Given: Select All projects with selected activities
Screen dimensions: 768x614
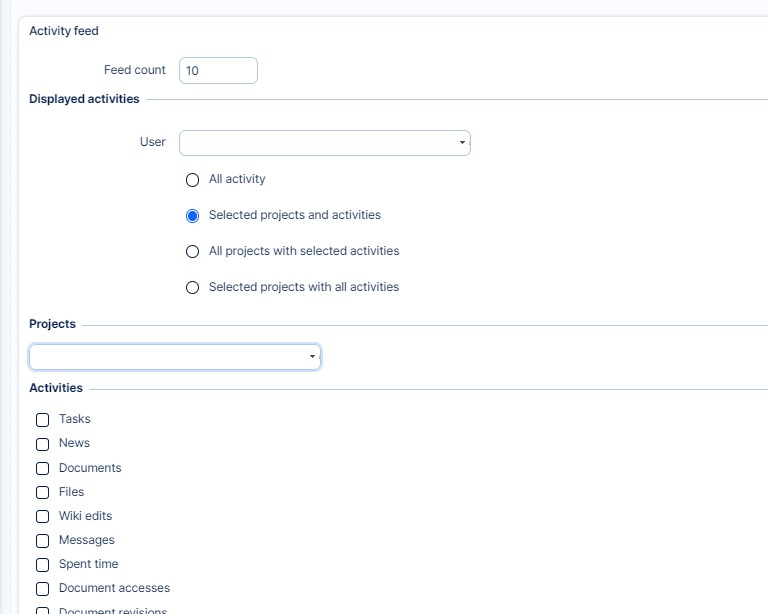Looking at the screenshot, I should click(x=193, y=252).
